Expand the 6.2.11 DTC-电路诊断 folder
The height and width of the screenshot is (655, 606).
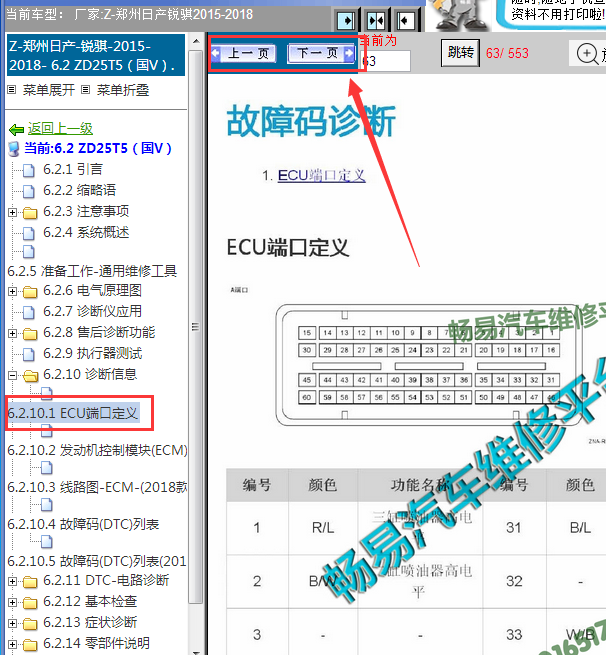(13, 581)
